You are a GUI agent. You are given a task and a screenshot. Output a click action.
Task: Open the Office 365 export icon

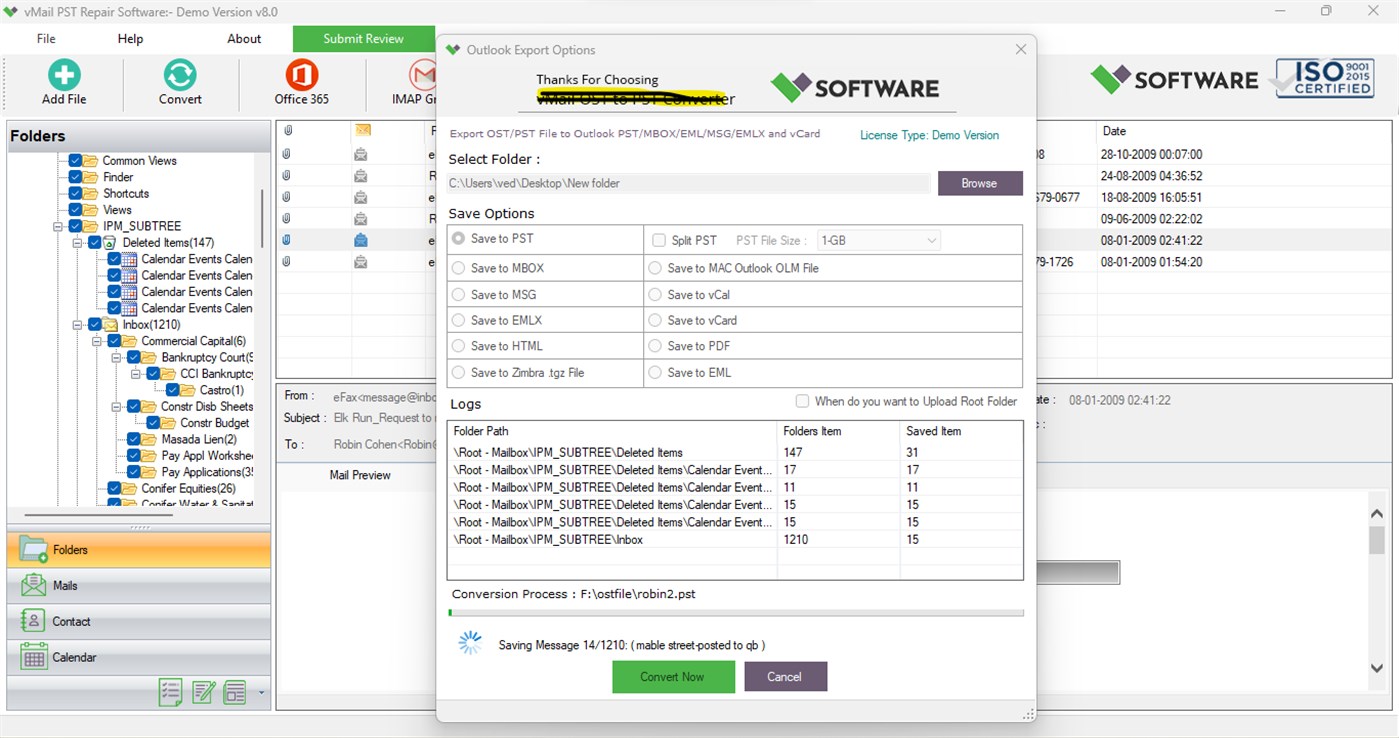pos(300,74)
